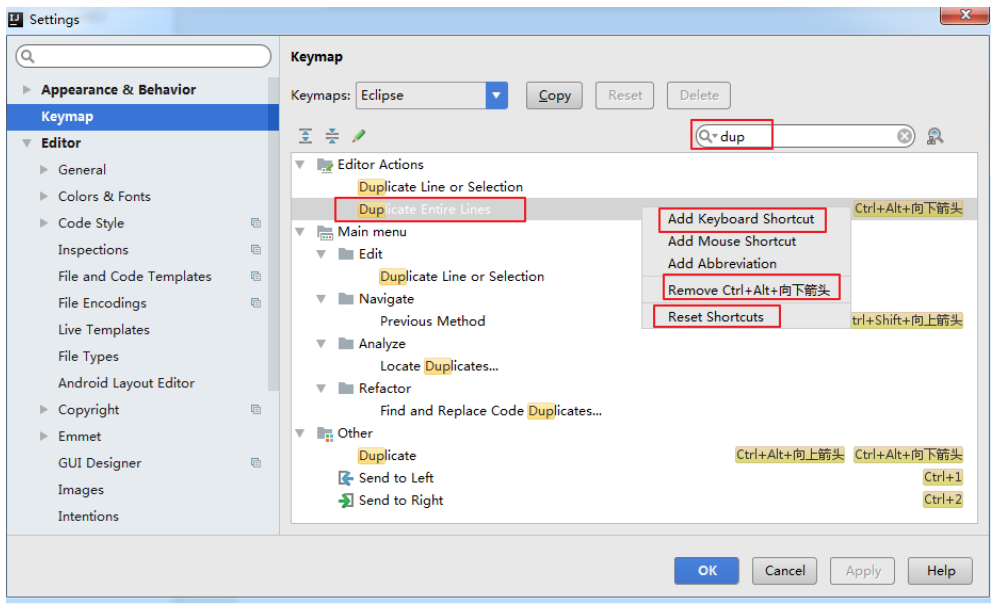The width and height of the screenshot is (995, 605).
Task: Click the Send to Right arrow icon
Action: point(345,500)
